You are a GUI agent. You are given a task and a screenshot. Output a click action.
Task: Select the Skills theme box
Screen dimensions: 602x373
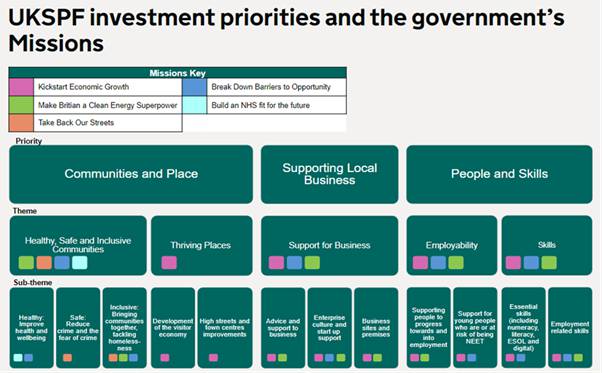tap(547, 245)
